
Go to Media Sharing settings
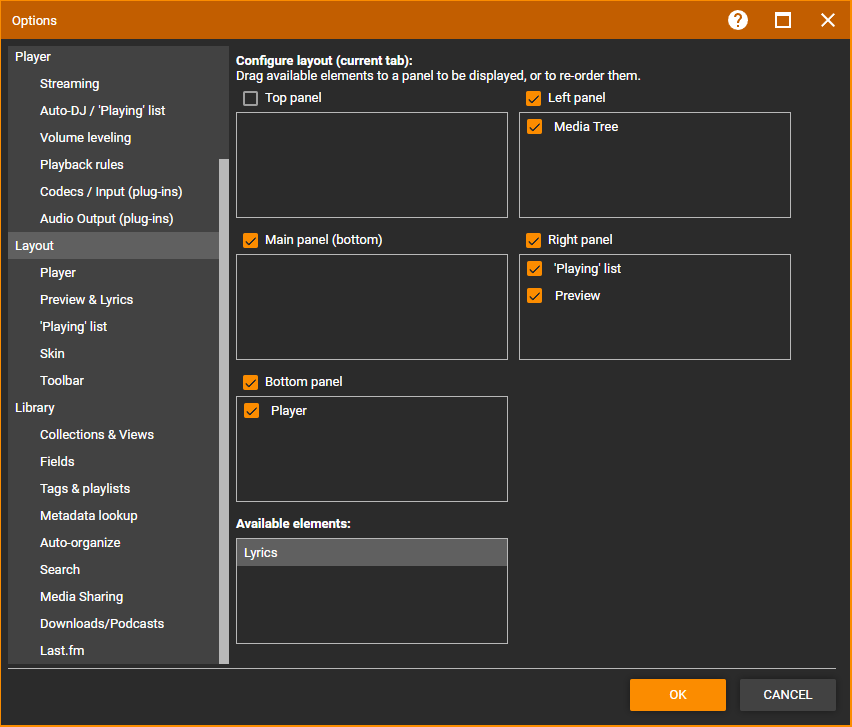pyautogui.click(x=114, y=597)
